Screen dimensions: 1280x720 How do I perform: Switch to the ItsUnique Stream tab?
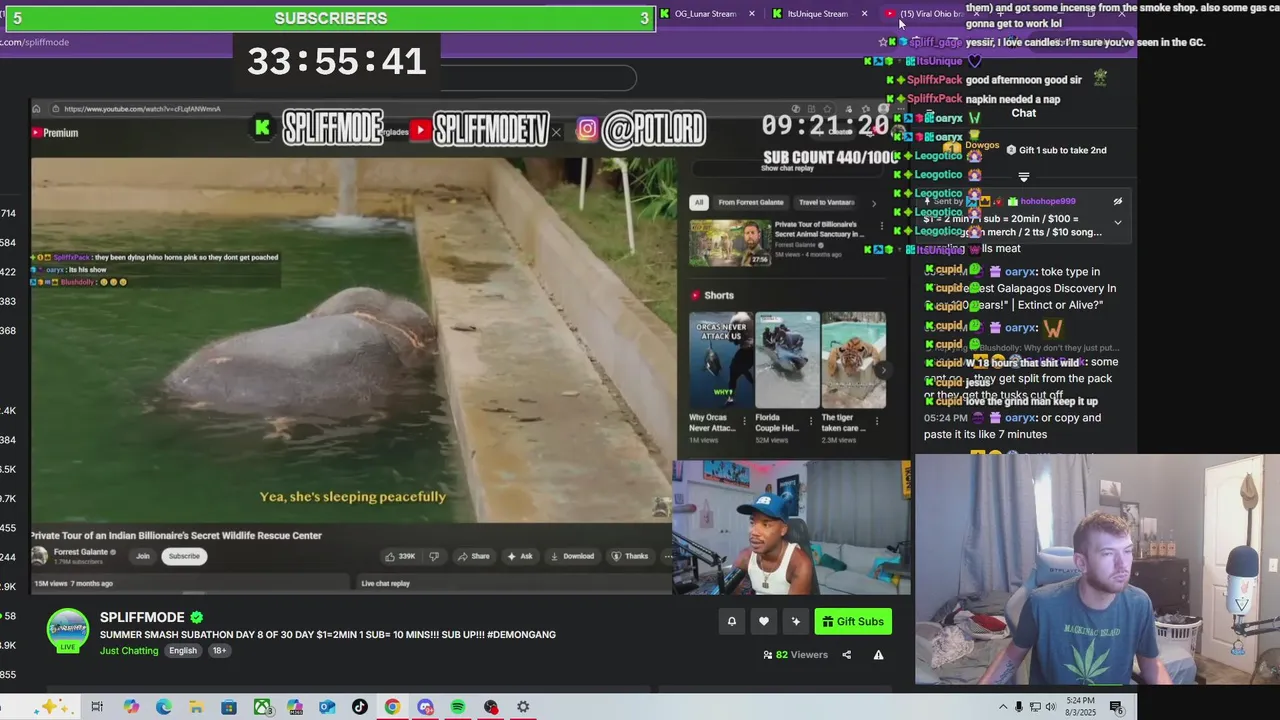tap(817, 14)
